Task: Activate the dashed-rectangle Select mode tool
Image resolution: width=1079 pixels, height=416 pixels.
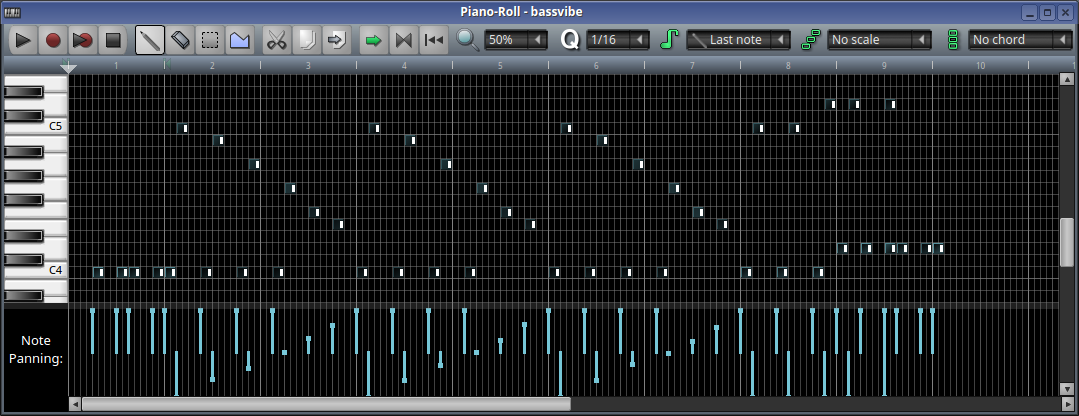Action: click(210, 40)
